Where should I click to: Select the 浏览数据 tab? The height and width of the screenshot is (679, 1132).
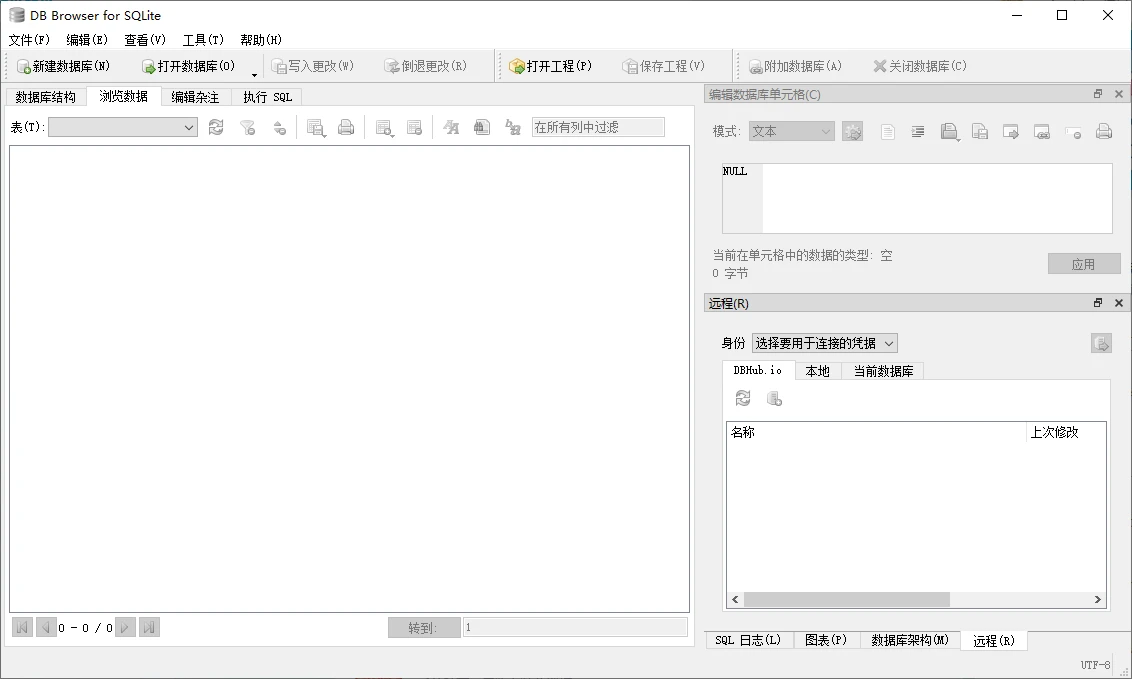coord(123,96)
